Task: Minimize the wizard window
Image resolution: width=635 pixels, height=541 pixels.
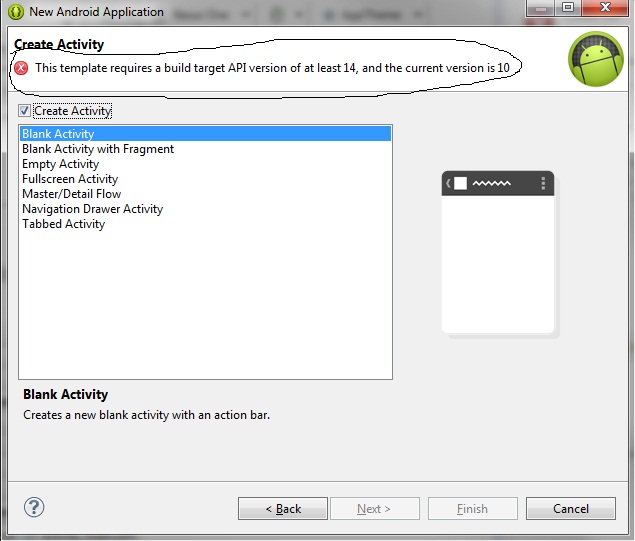Action: 541,7
